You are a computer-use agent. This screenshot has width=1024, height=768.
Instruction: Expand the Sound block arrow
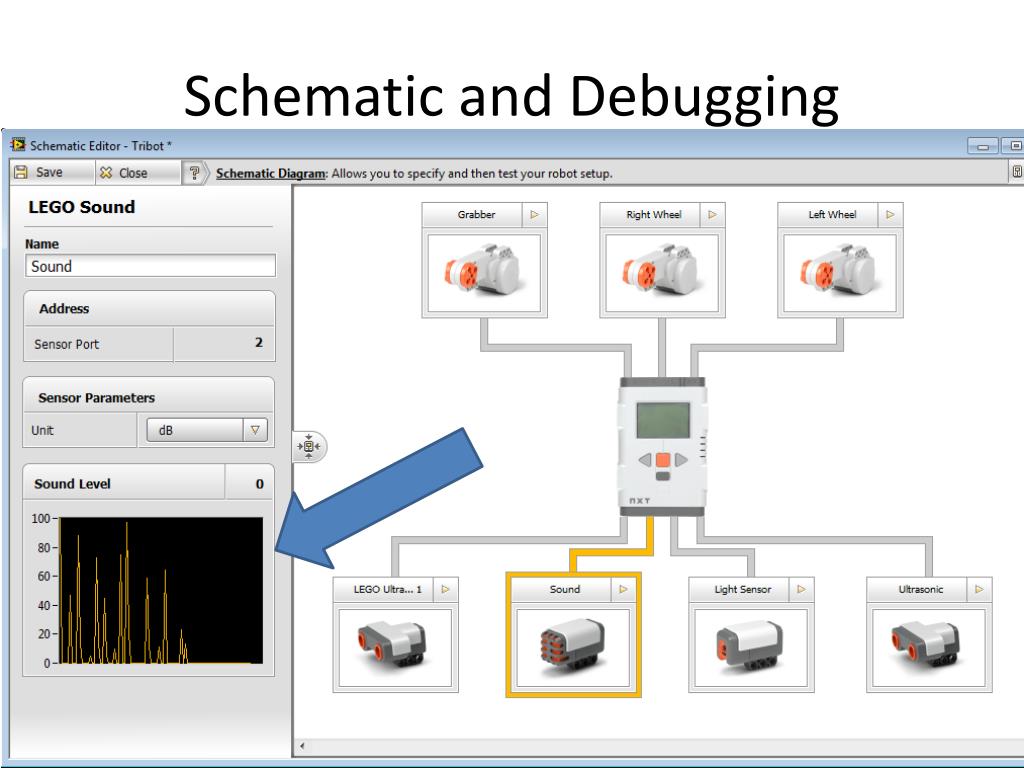pyautogui.click(x=623, y=589)
